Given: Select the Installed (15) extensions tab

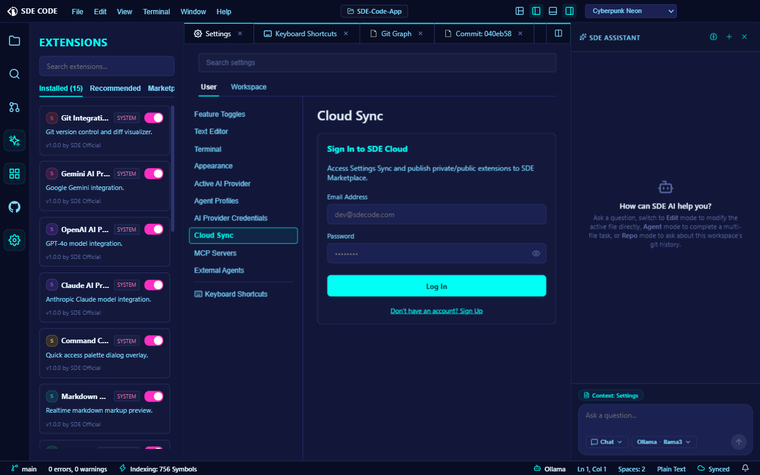Looking at the screenshot, I should tap(61, 88).
